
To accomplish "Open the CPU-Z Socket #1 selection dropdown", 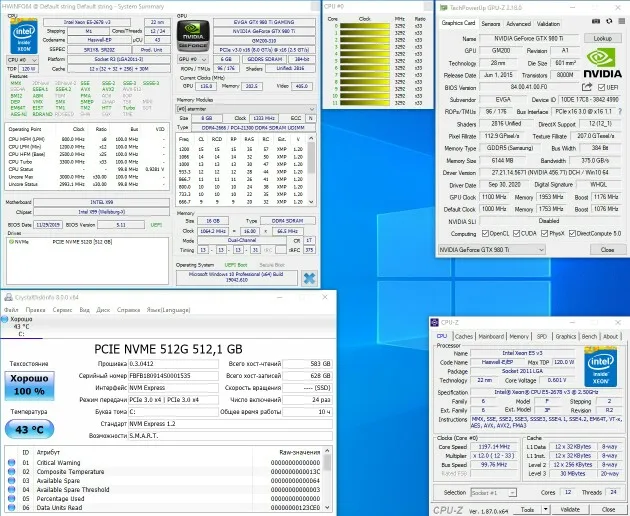I will [493, 493].
